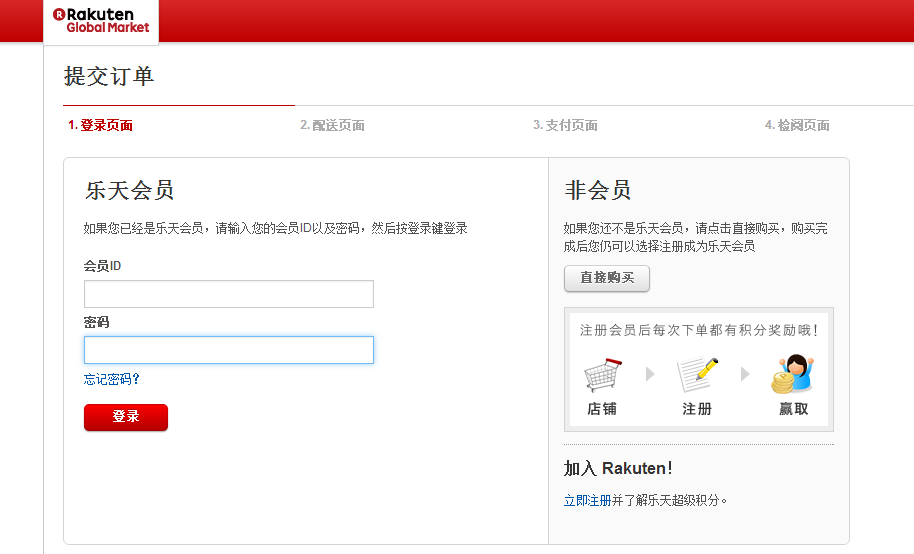Click the 加入 Rakuten! heading
Viewport: 914px width, 554px height.
(x=618, y=468)
